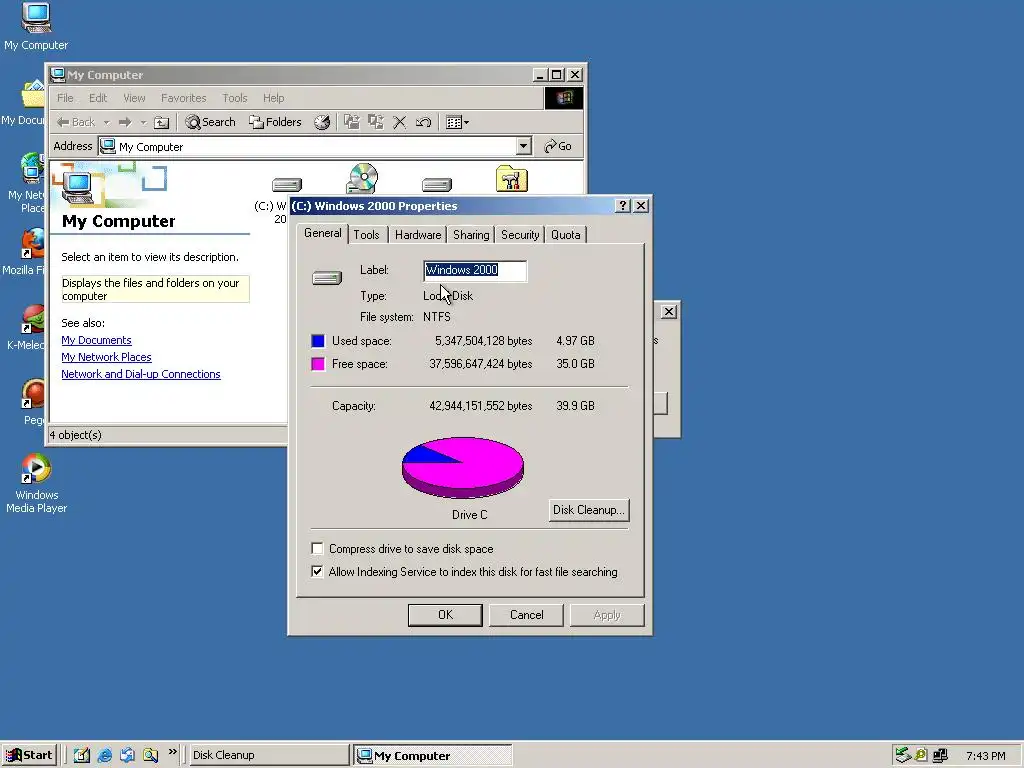Open the Forward history dropdown arrow
The height and width of the screenshot is (768, 1024).
coord(143,122)
